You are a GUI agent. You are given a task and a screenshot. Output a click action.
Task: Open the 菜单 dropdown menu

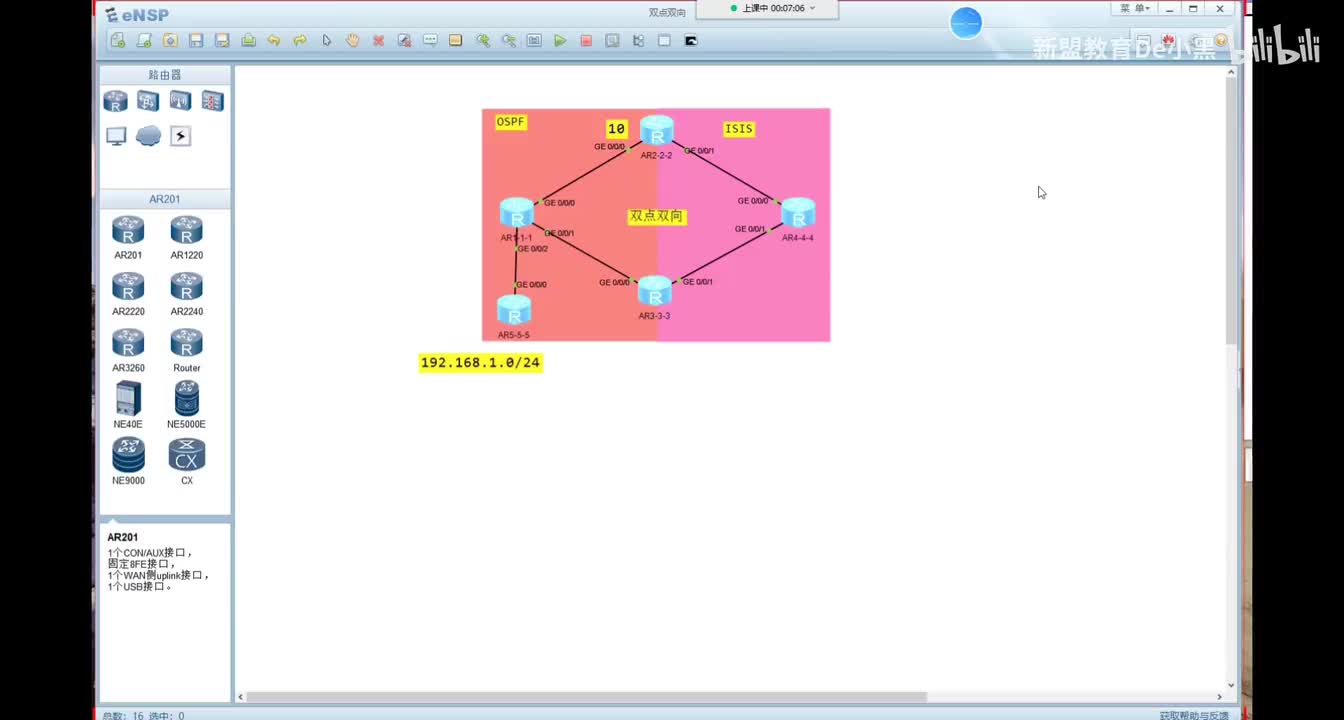[x=1134, y=8]
